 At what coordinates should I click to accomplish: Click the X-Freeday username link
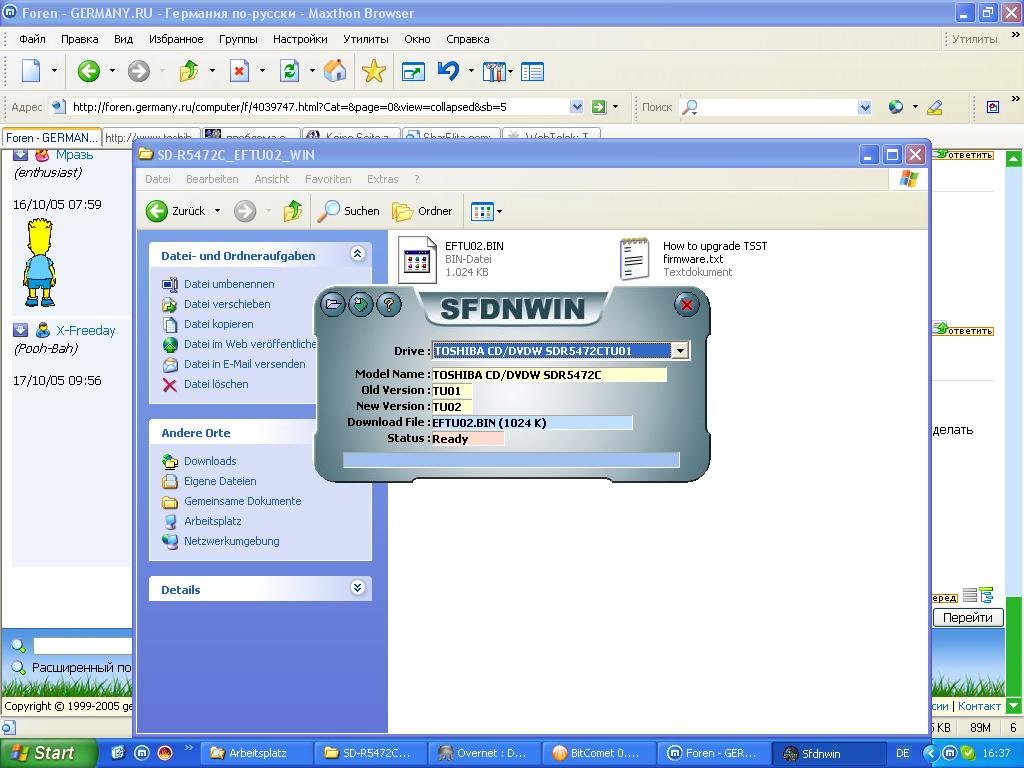click(x=85, y=330)
